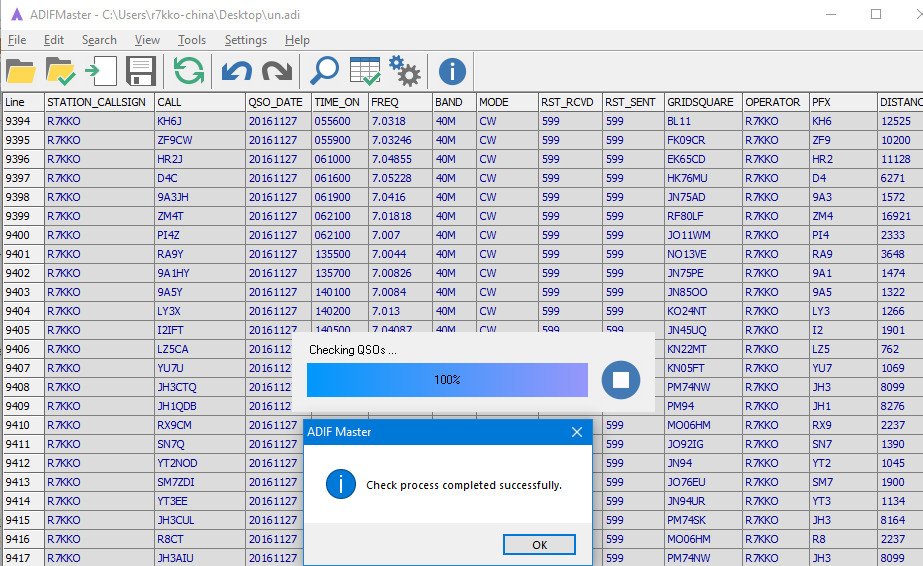Stop the QSO check process
The height and width of the screenshot is (566, 923).
pyautogui.click(x=620, y=380)
